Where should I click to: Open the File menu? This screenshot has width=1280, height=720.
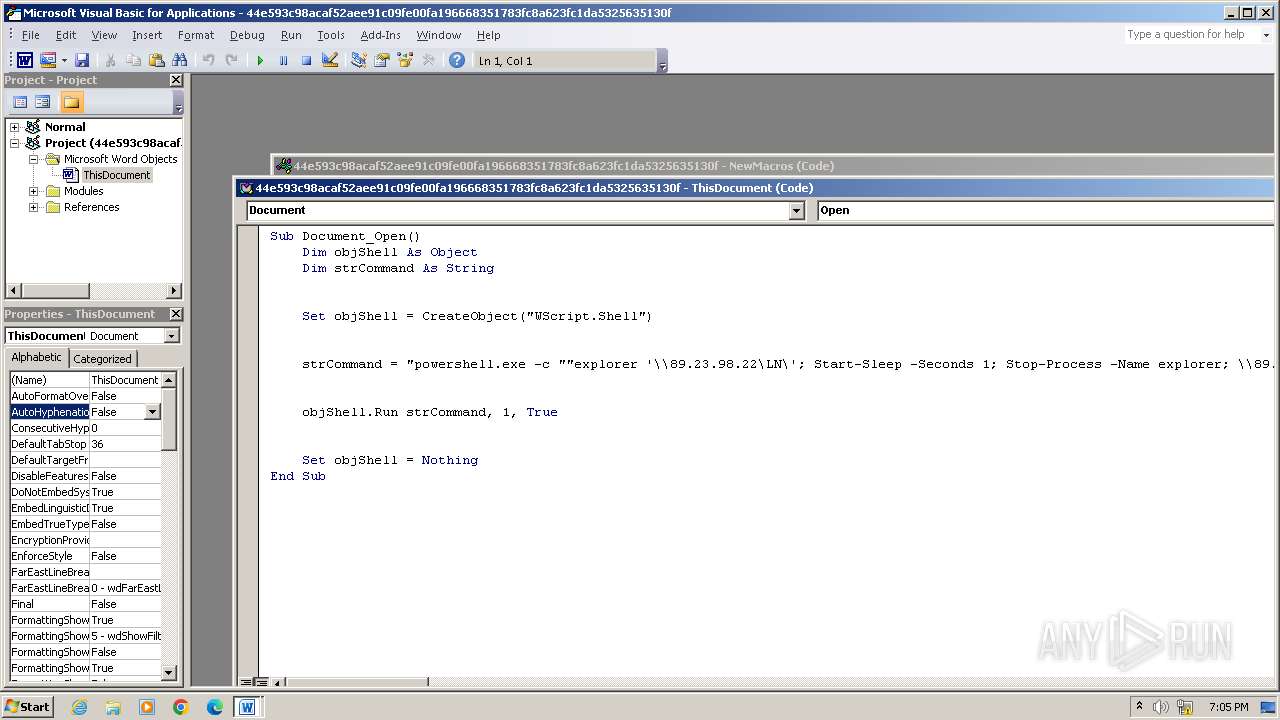31,35
